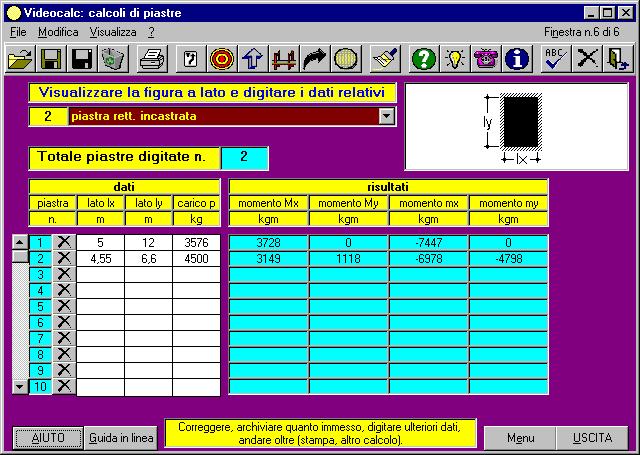
Task: Open the piastra rett. incastrata dropdown
Action: click(x=387, y=117)
